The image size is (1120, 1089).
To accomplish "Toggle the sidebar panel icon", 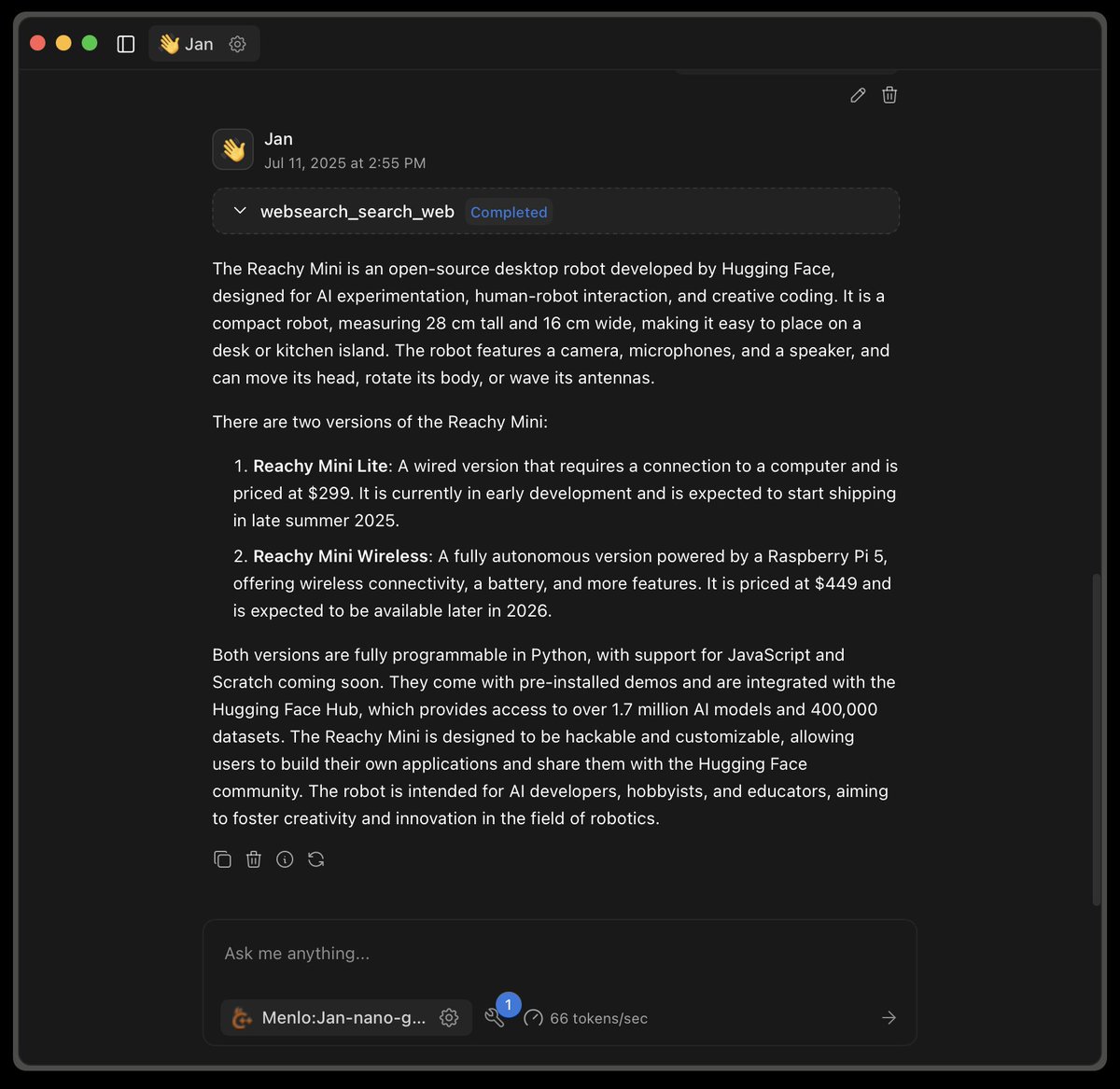I will pyautogui.click(x=126, y=44).
